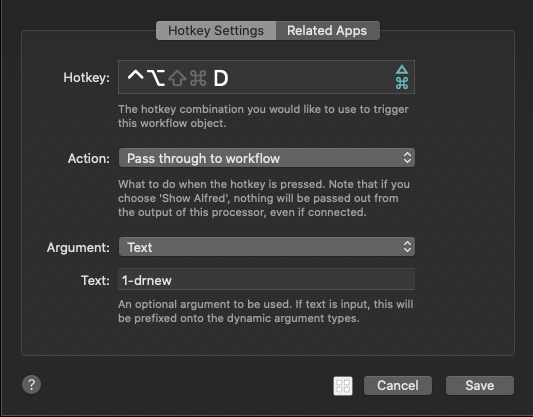Click the teal Command icon at the hotkey field edge
Image resolution: width=533 pixels, height=417 pixels.
402,83
